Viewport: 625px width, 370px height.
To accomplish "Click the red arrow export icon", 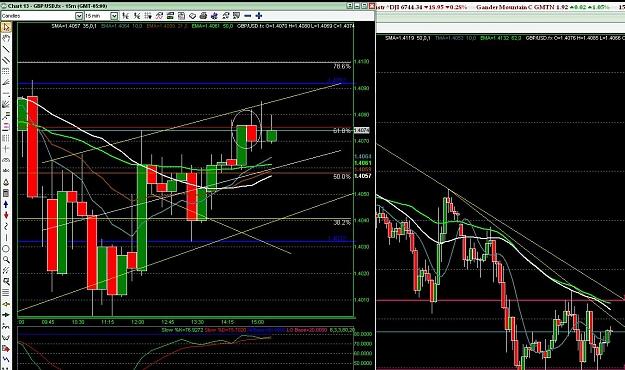I will coord(6,348).
